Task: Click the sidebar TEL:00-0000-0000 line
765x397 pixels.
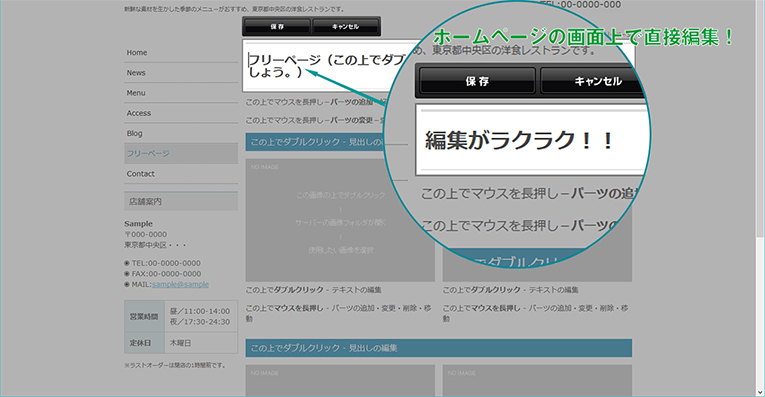Action: [x=162, y=263]
